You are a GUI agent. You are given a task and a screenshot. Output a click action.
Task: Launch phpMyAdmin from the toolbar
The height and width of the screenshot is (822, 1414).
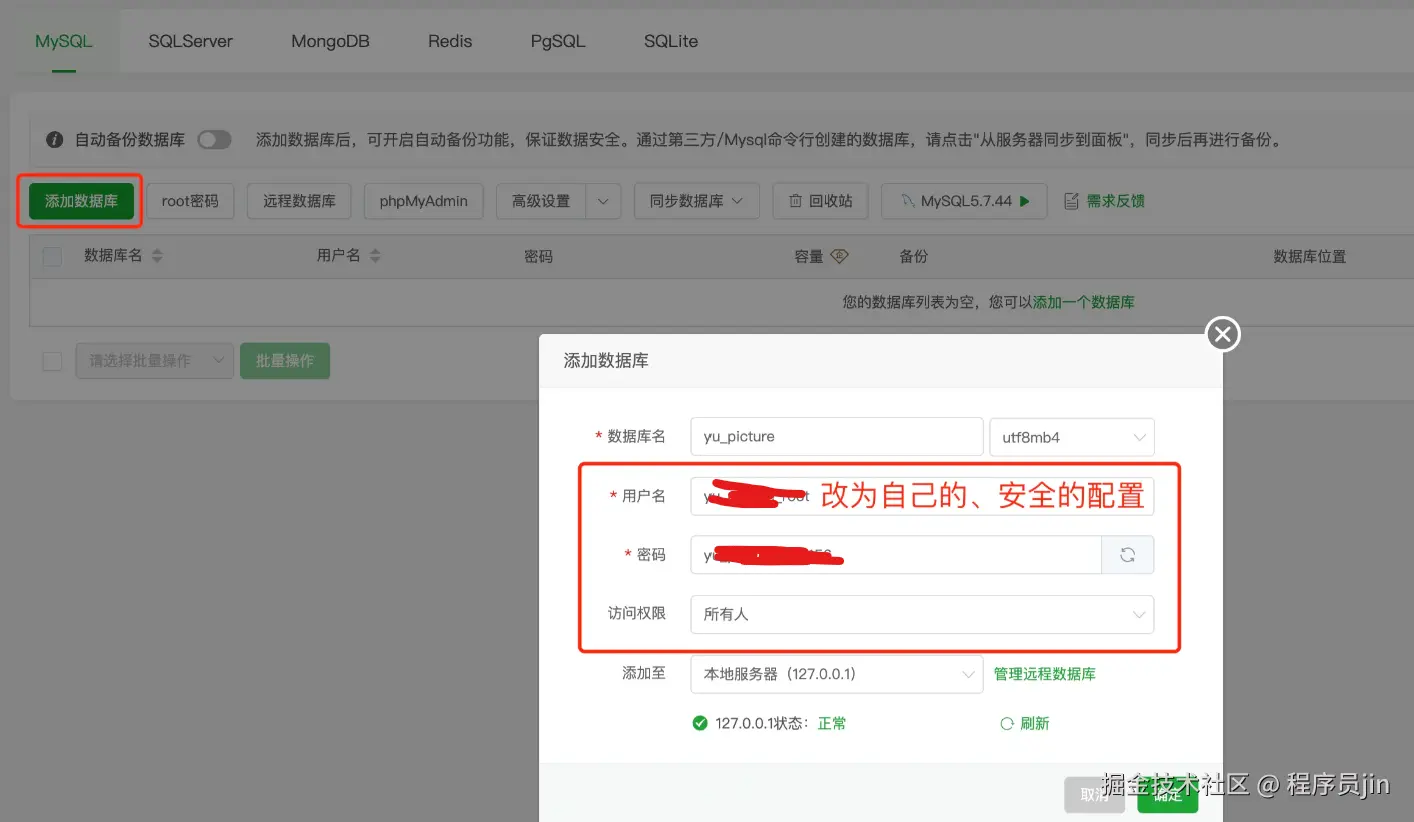pos(424,201)
